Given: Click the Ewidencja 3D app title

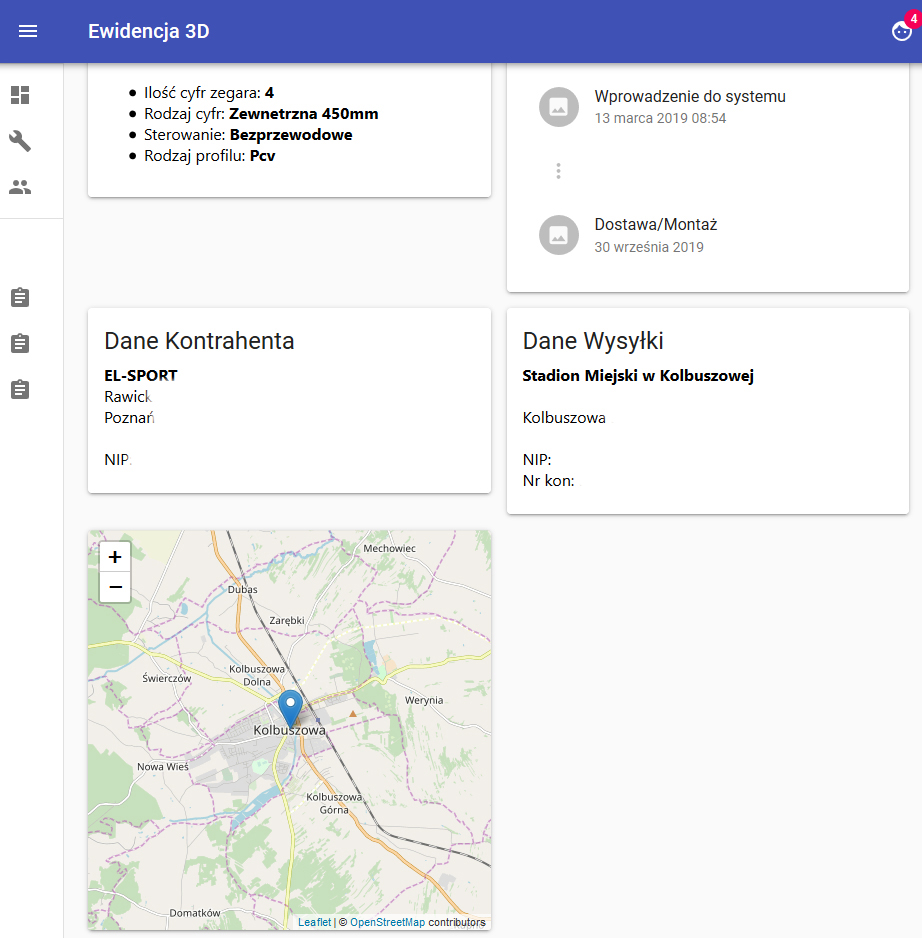Looking at the screenshot, I should (x=148, y=31).
